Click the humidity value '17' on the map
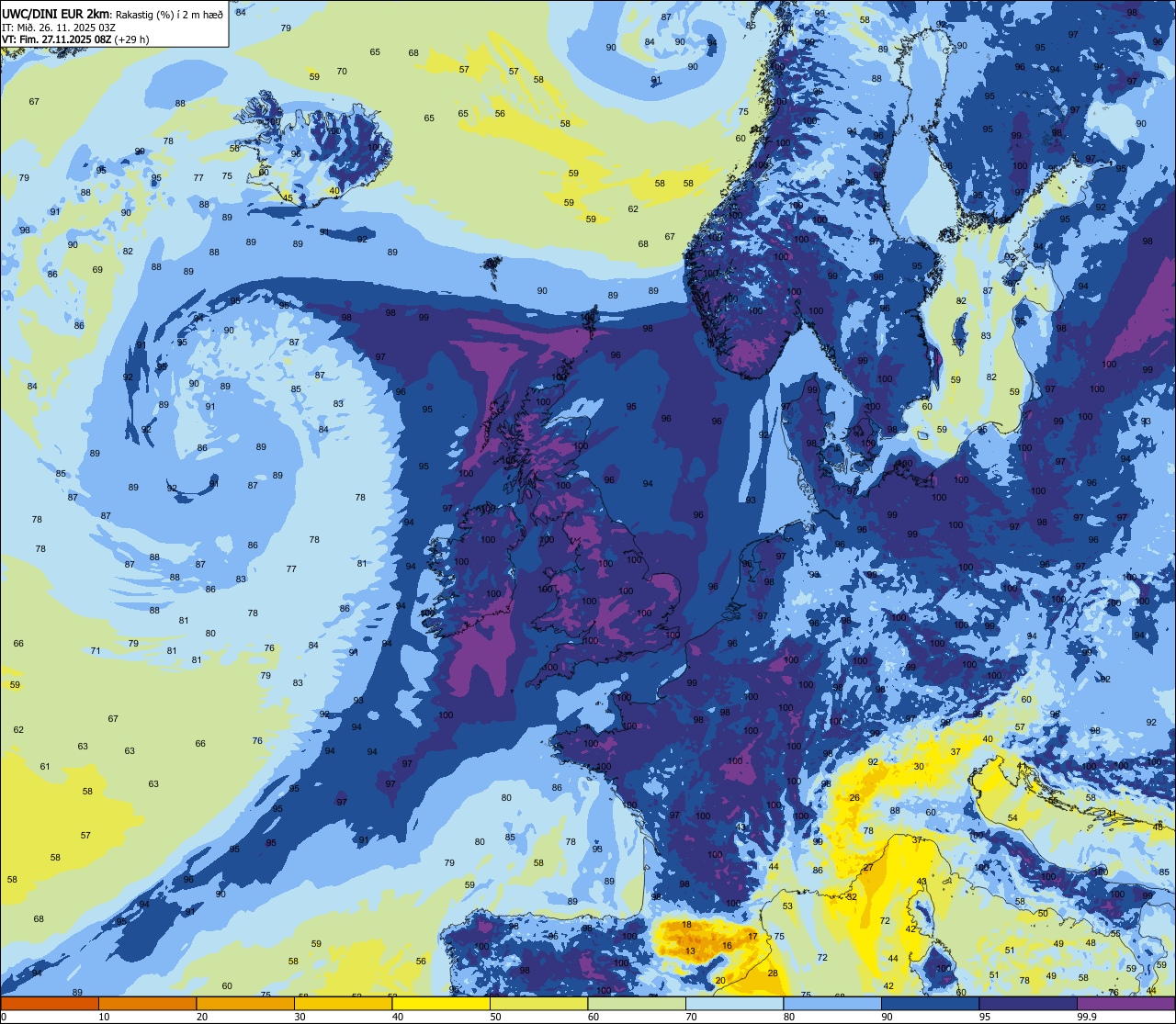1176x1024 pixels. [753, 937]
